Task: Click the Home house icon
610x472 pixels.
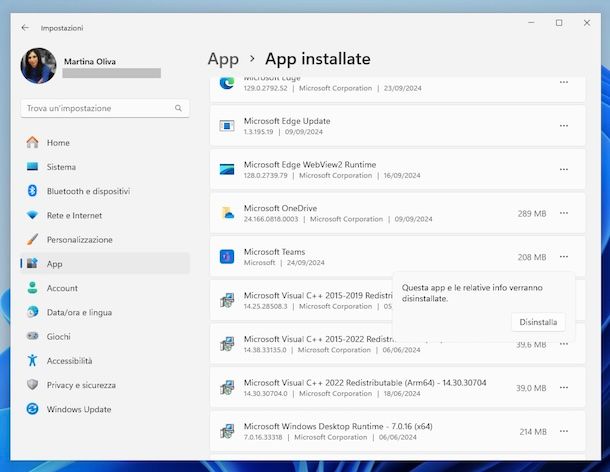Action: tap(33, 142)
